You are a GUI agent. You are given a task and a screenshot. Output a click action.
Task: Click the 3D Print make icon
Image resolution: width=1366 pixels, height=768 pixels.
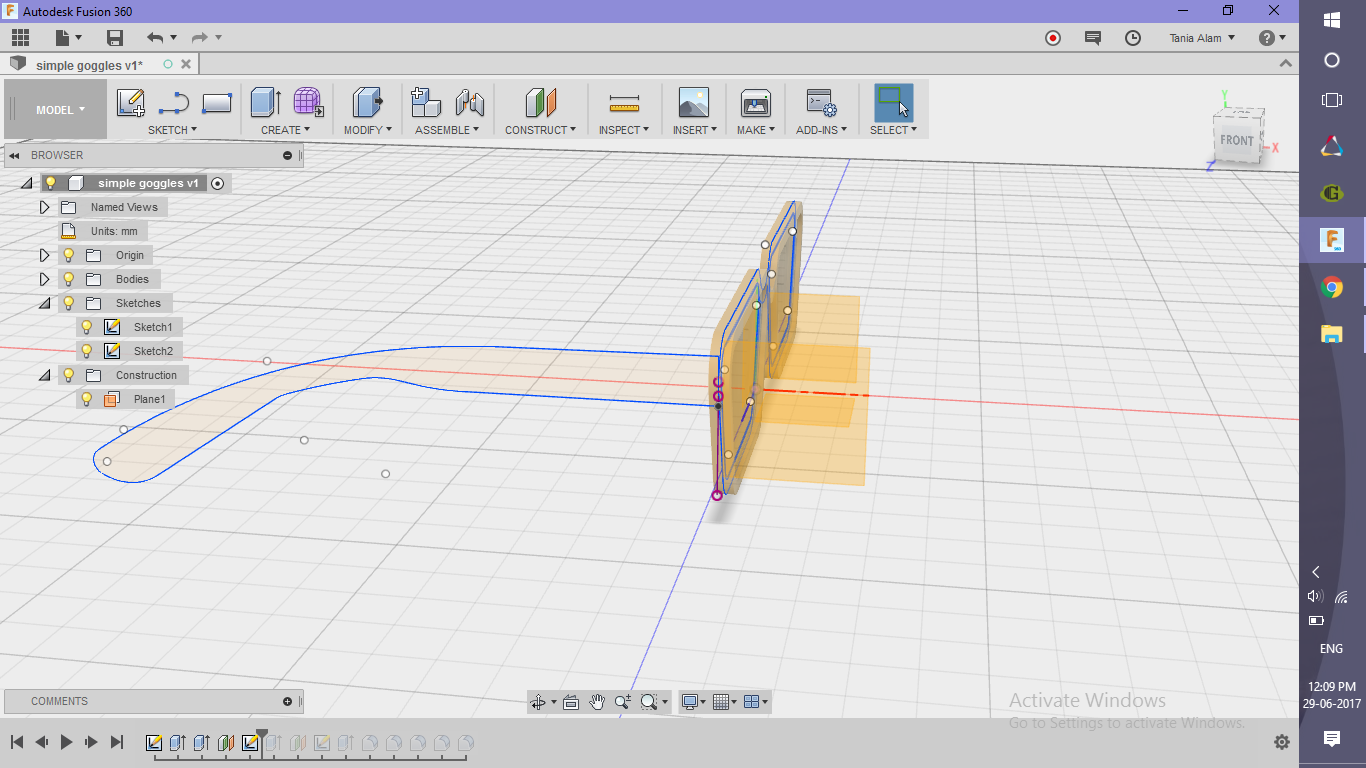(755, 103)
